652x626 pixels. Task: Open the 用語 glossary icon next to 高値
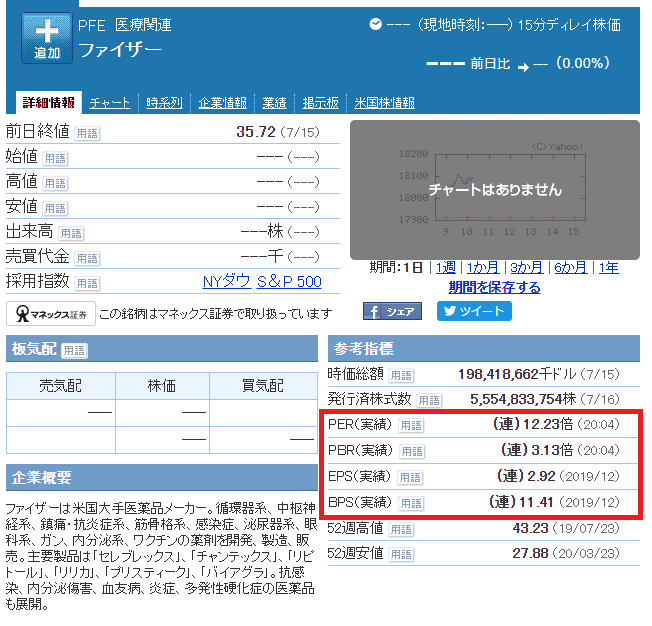(55, 183)
